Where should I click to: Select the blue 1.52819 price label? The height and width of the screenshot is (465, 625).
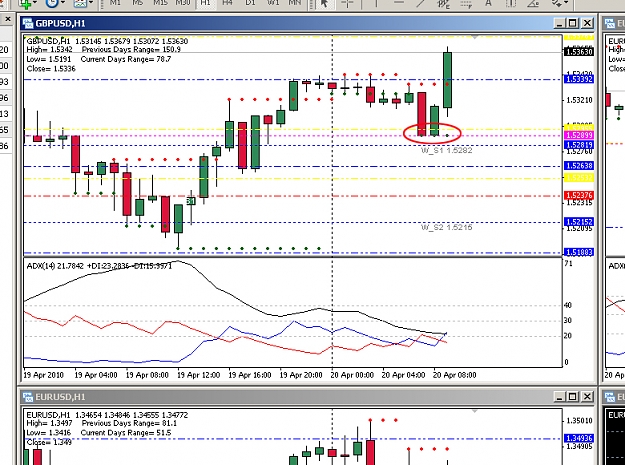[x=579, y=145]
